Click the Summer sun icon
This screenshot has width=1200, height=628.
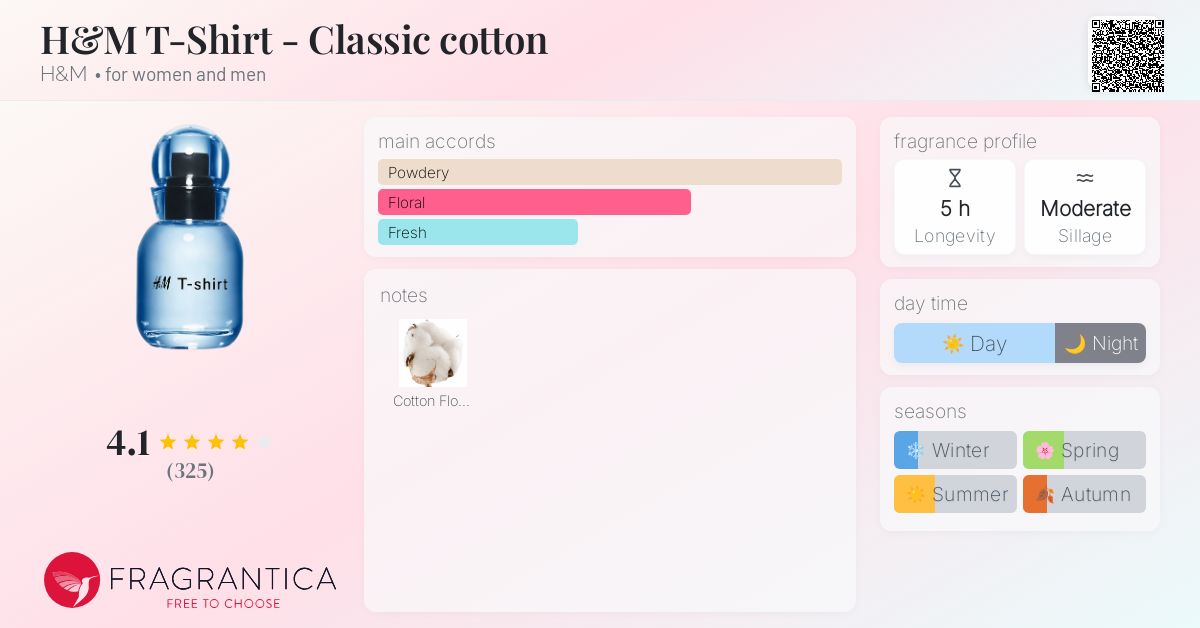point(913,494)
